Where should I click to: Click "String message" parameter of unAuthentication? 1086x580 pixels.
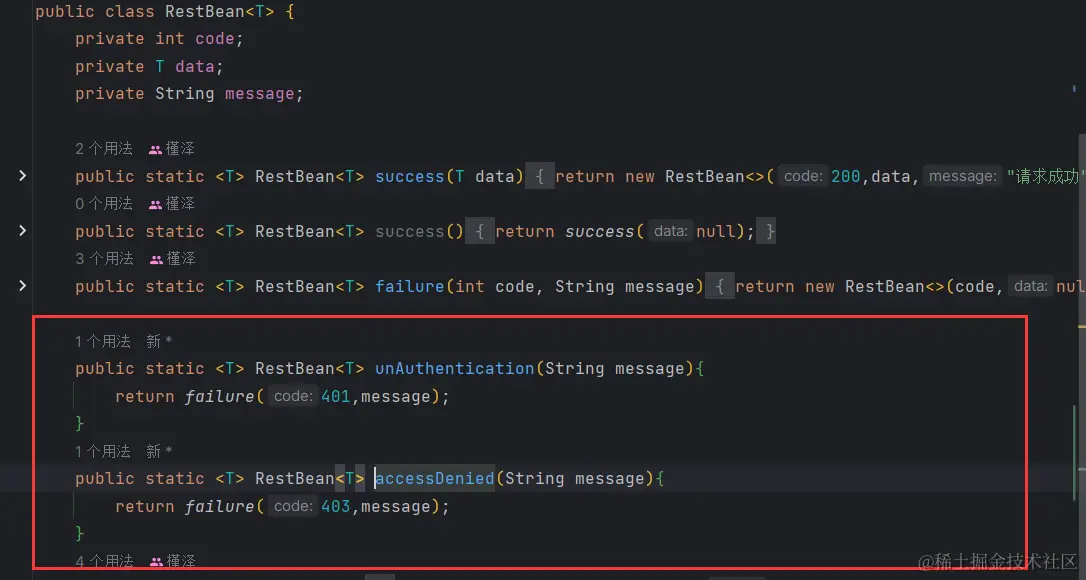(615, 369)
